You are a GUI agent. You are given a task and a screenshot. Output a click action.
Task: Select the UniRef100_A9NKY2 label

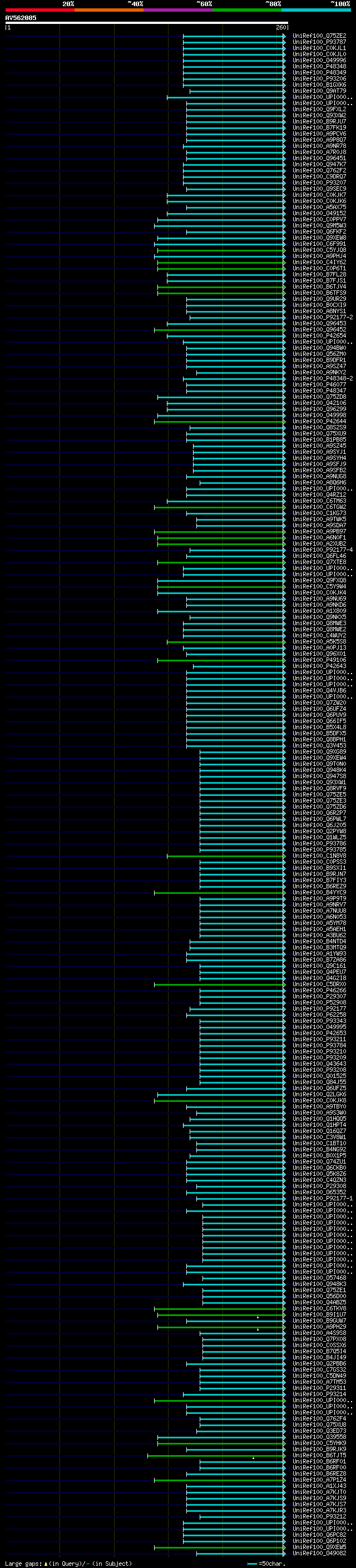tap(319, 373)
